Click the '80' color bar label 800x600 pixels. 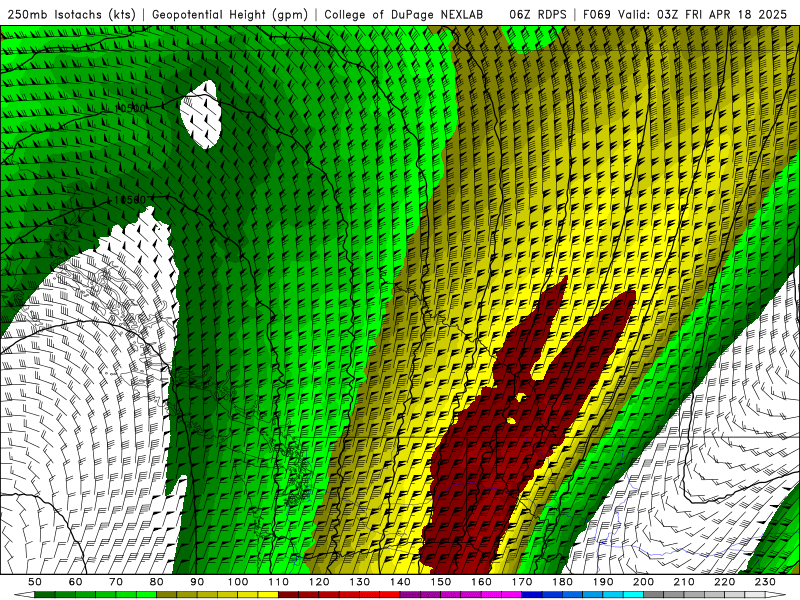156,582
